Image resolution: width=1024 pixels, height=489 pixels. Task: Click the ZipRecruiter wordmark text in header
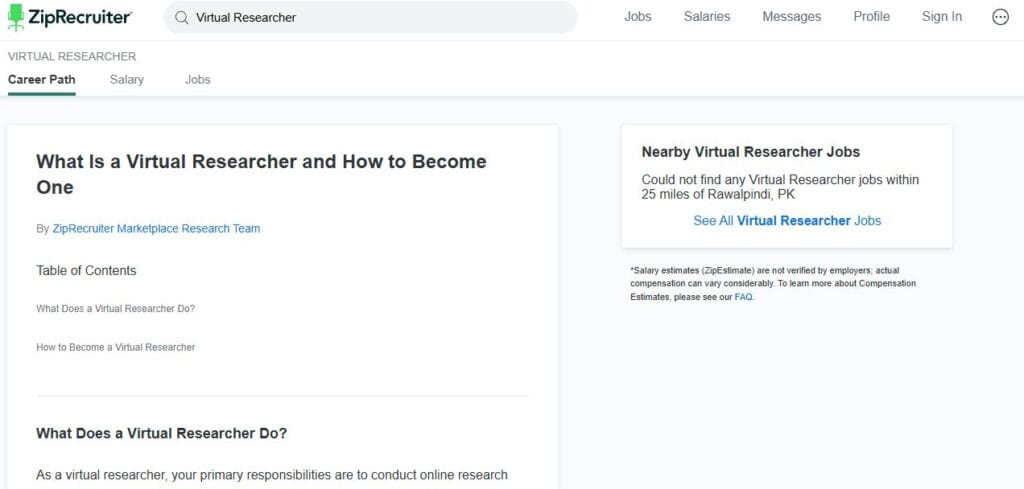pos(80,17)
